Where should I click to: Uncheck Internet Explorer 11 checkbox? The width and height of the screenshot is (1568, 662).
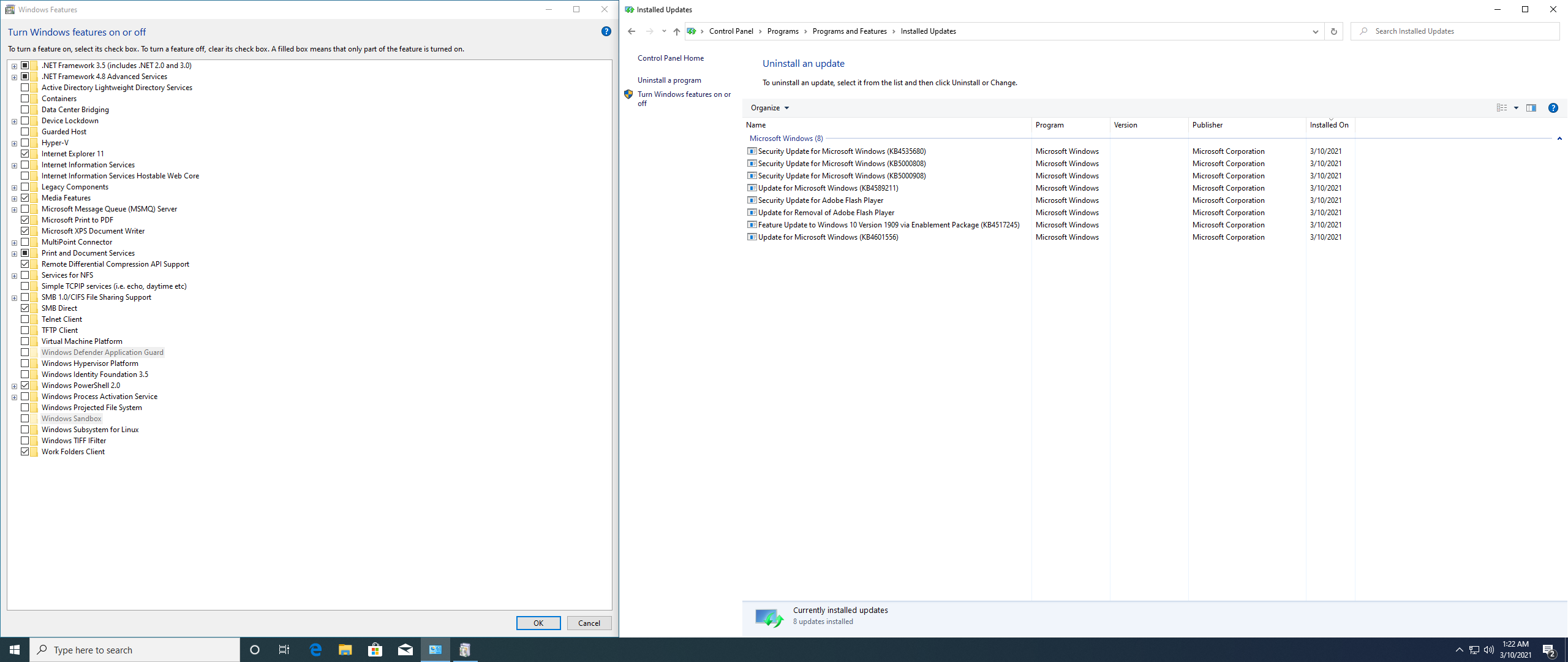(x=25, y=154)
